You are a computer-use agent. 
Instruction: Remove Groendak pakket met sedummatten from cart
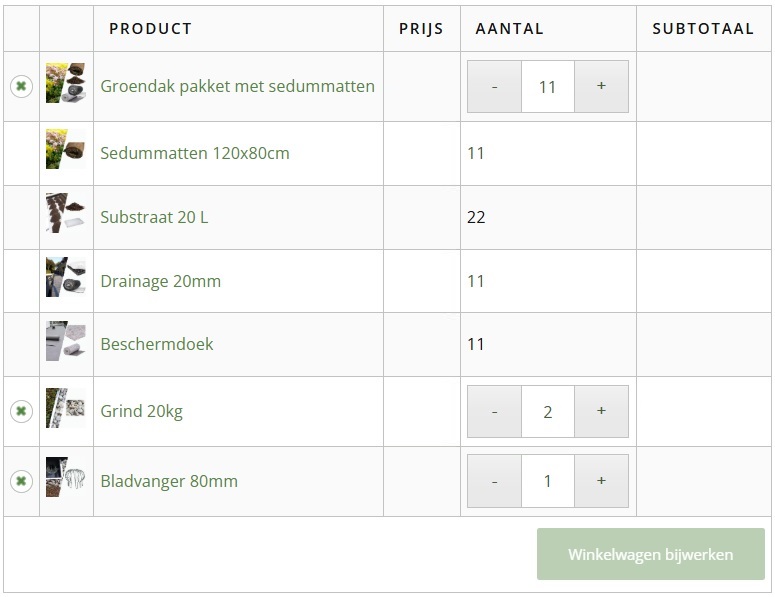21,86
